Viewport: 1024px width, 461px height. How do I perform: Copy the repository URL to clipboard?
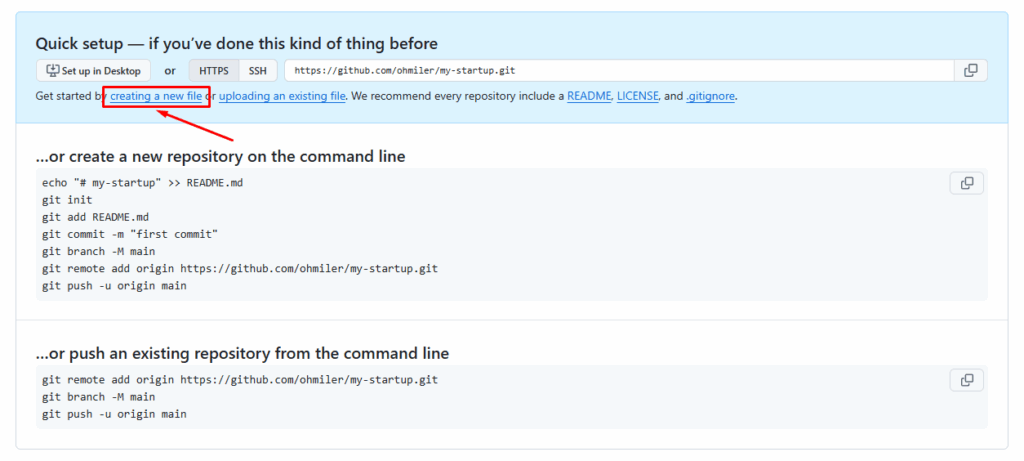(970, 70)
